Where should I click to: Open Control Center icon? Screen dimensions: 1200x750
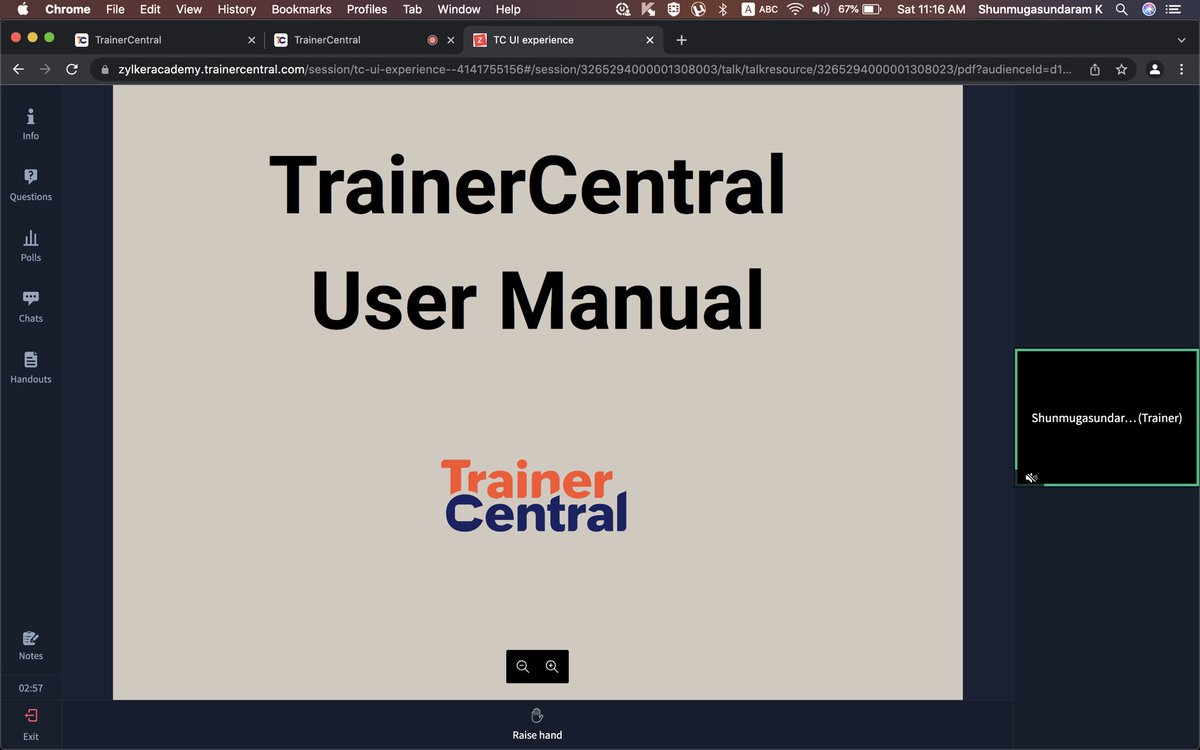[1174, 9]
